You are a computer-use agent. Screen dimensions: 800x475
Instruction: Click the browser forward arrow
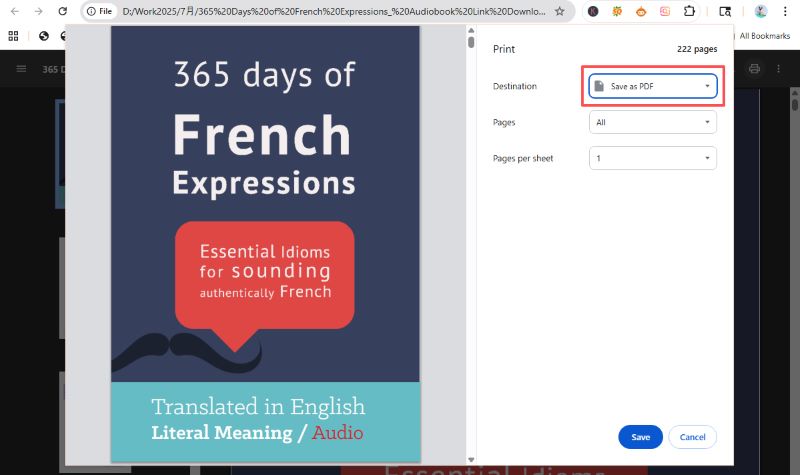pos(38,11)
